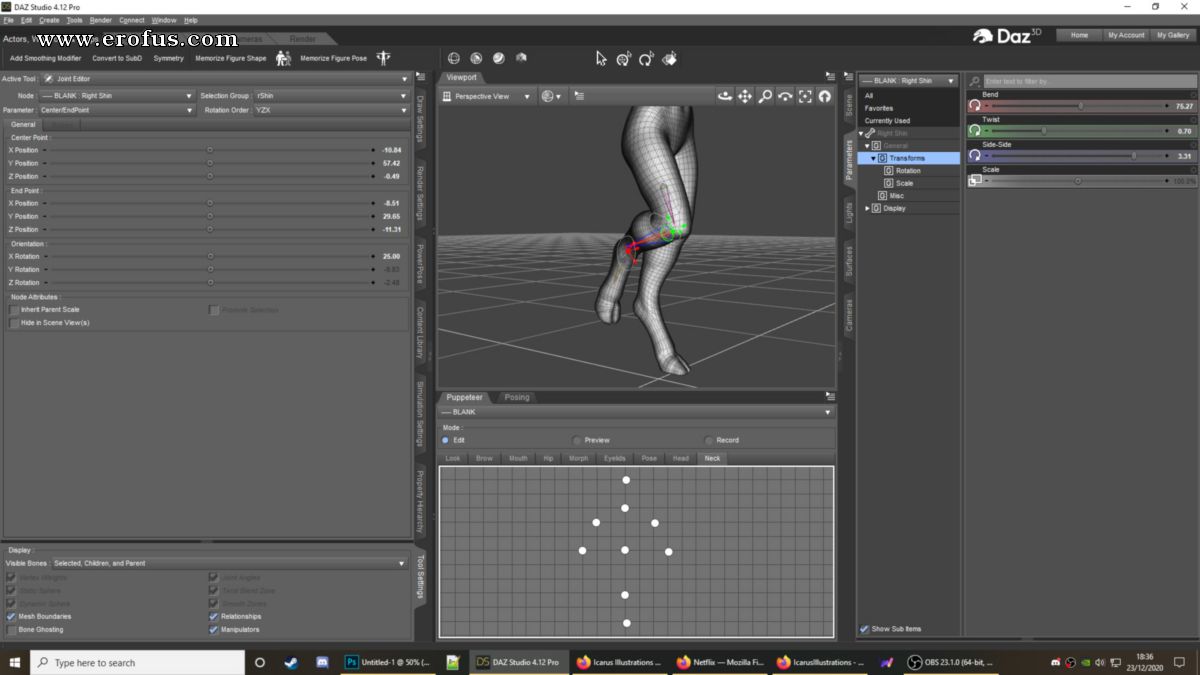Click the frame selection icon in viewport
Image resolution: width=1200 pixels, height=675 pixels.
[805, 96]
